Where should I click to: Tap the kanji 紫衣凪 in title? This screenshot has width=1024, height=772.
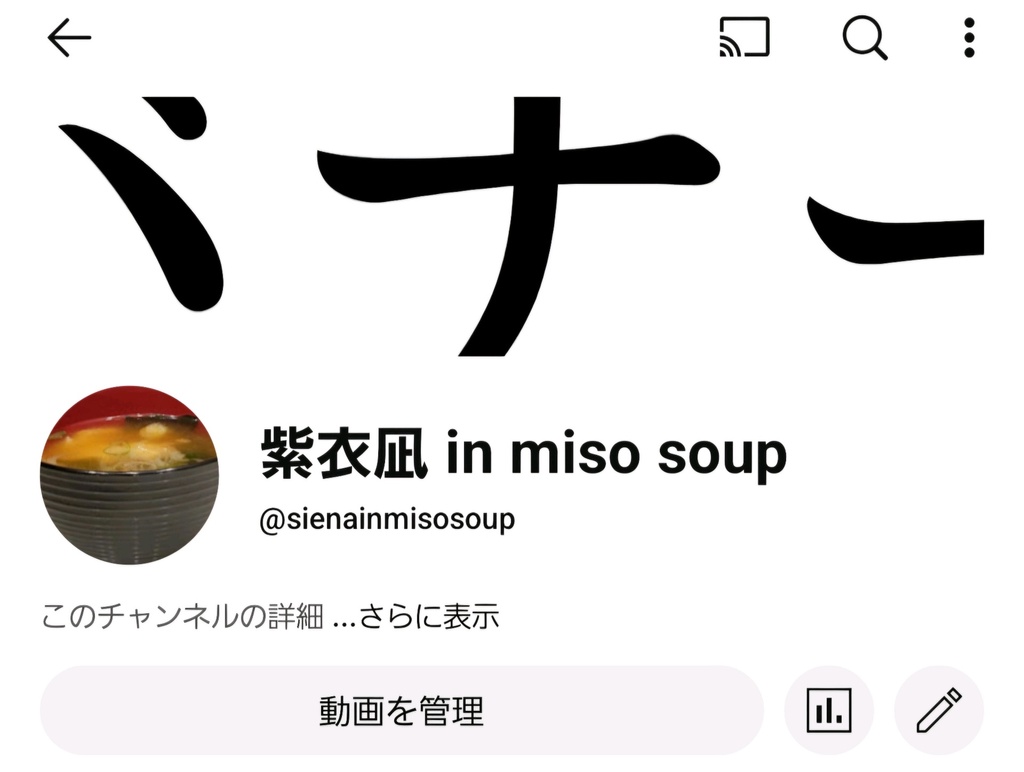344,453
